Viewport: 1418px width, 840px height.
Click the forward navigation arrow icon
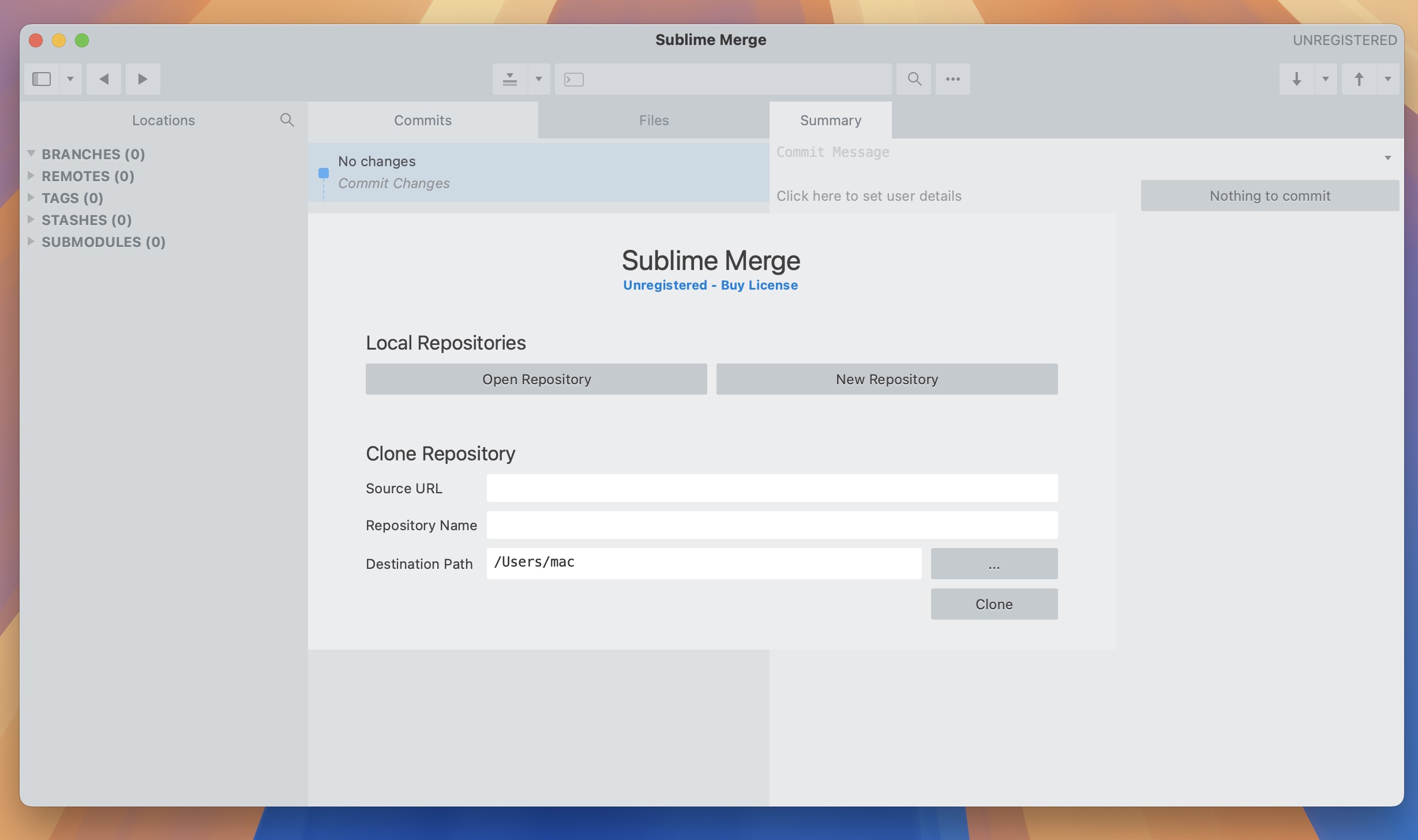coord(142,78)
